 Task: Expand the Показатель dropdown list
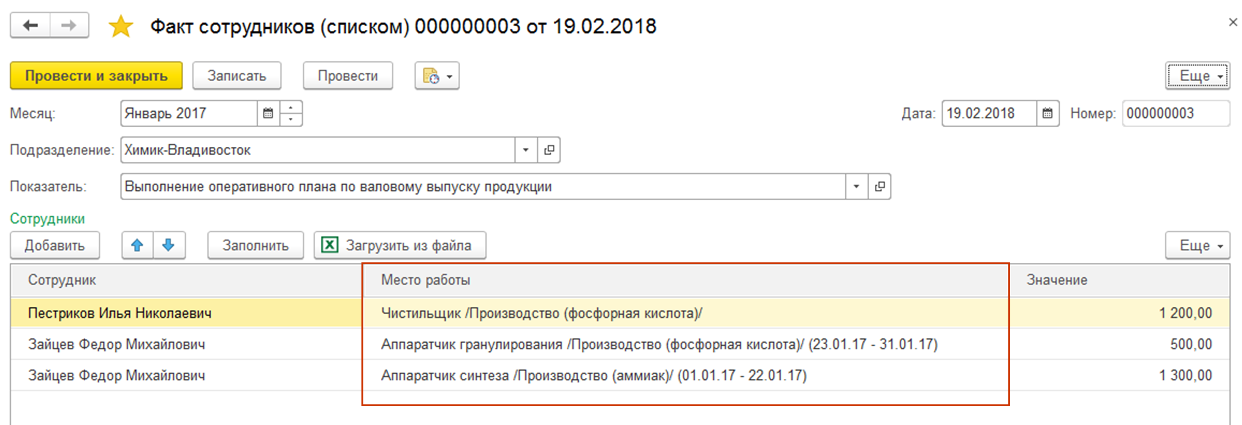858,186
